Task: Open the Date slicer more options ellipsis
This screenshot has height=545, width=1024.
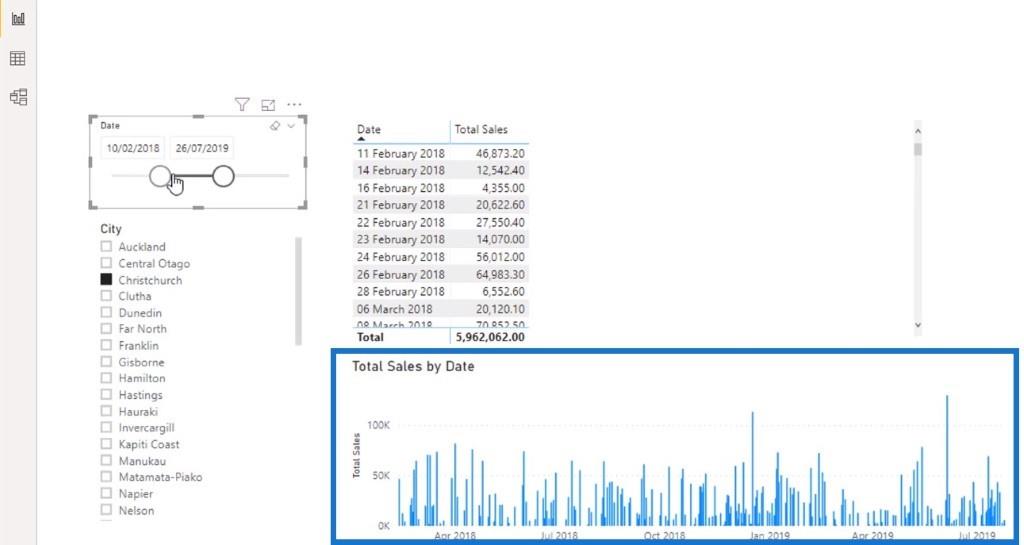Action: point(295,104)
